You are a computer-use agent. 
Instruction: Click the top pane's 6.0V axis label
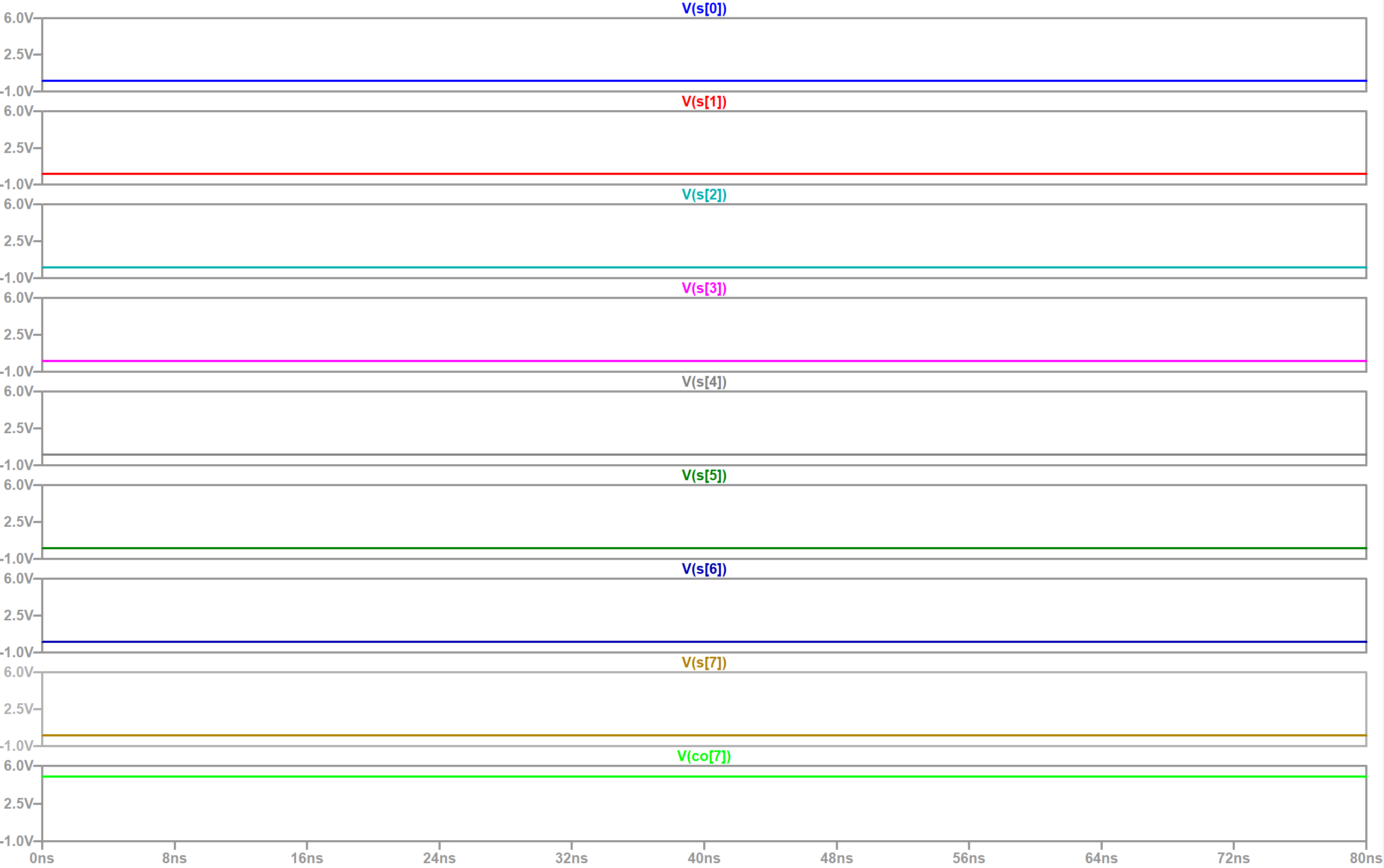[x=18, y=18]
